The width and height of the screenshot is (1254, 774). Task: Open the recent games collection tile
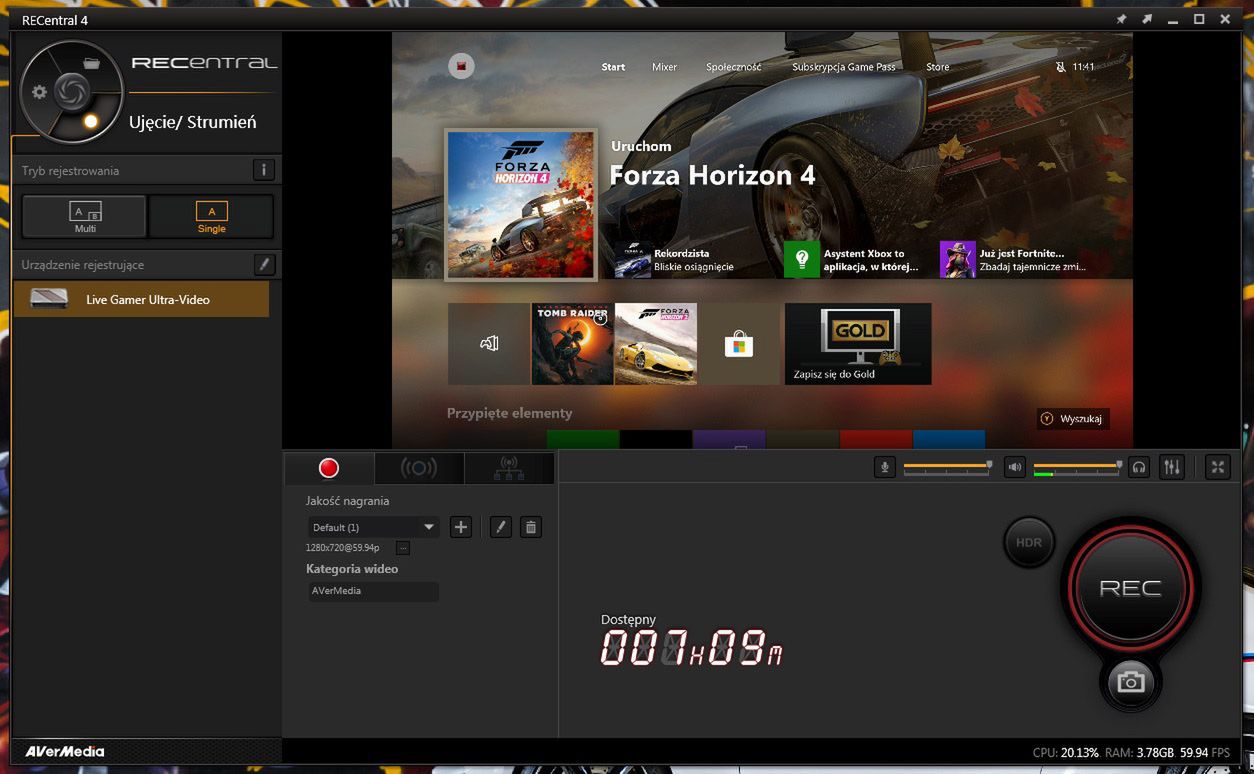pos(489,344)
